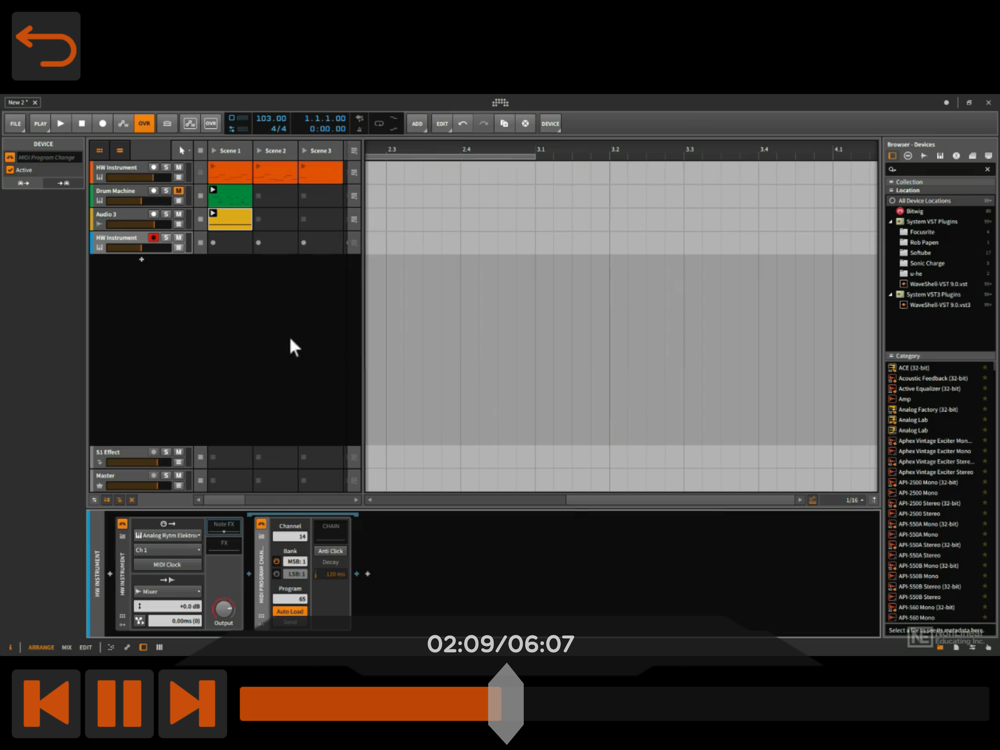1000x750 pixels.
Task: Click the Channel value field showing 14
Action: click(290, 536)
